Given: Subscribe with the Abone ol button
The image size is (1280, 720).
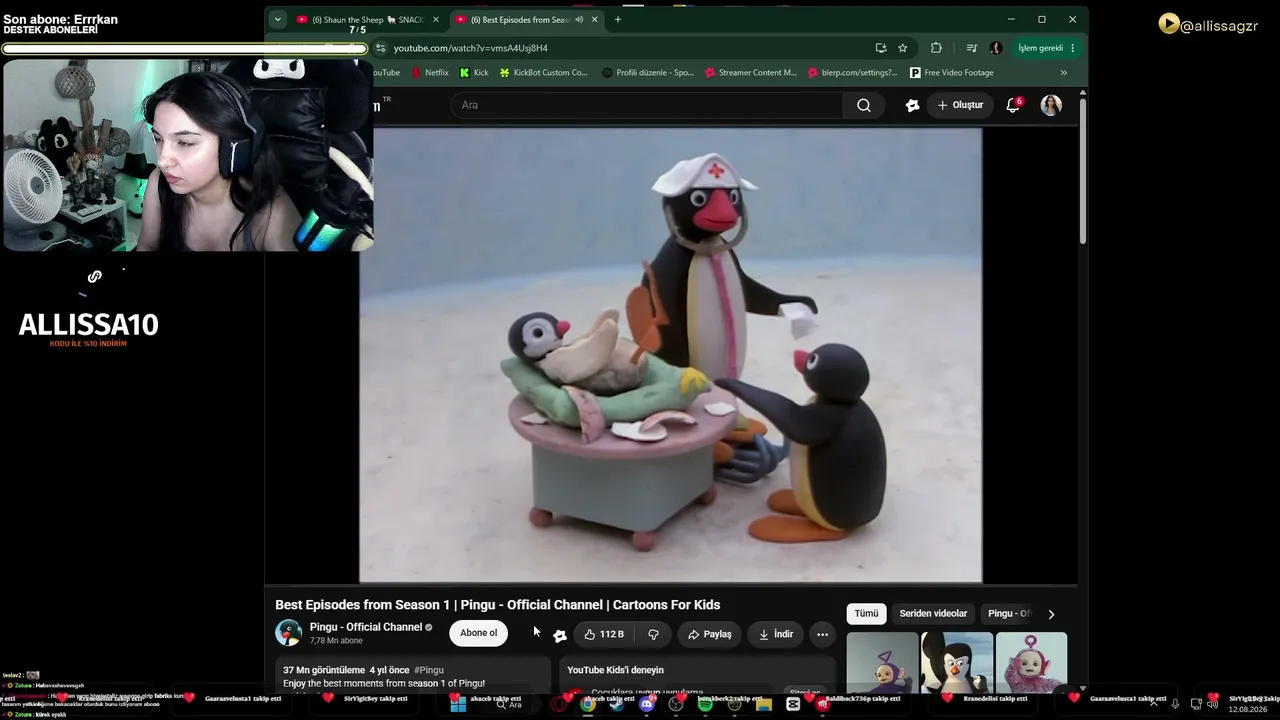Looking at the screenshot, I should tap(478, 633).
